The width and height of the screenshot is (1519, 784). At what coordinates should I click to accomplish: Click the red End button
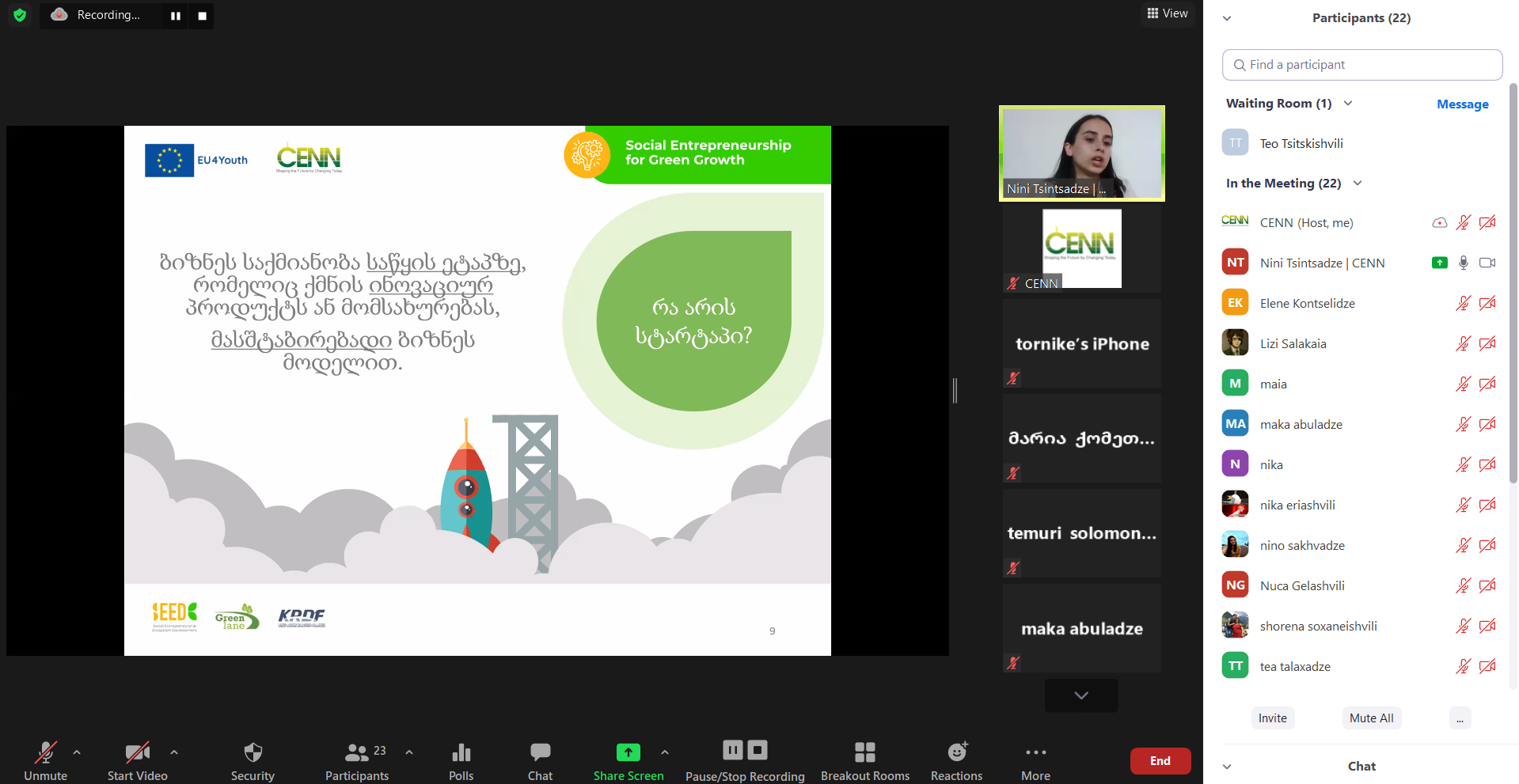click(1160, 761)
